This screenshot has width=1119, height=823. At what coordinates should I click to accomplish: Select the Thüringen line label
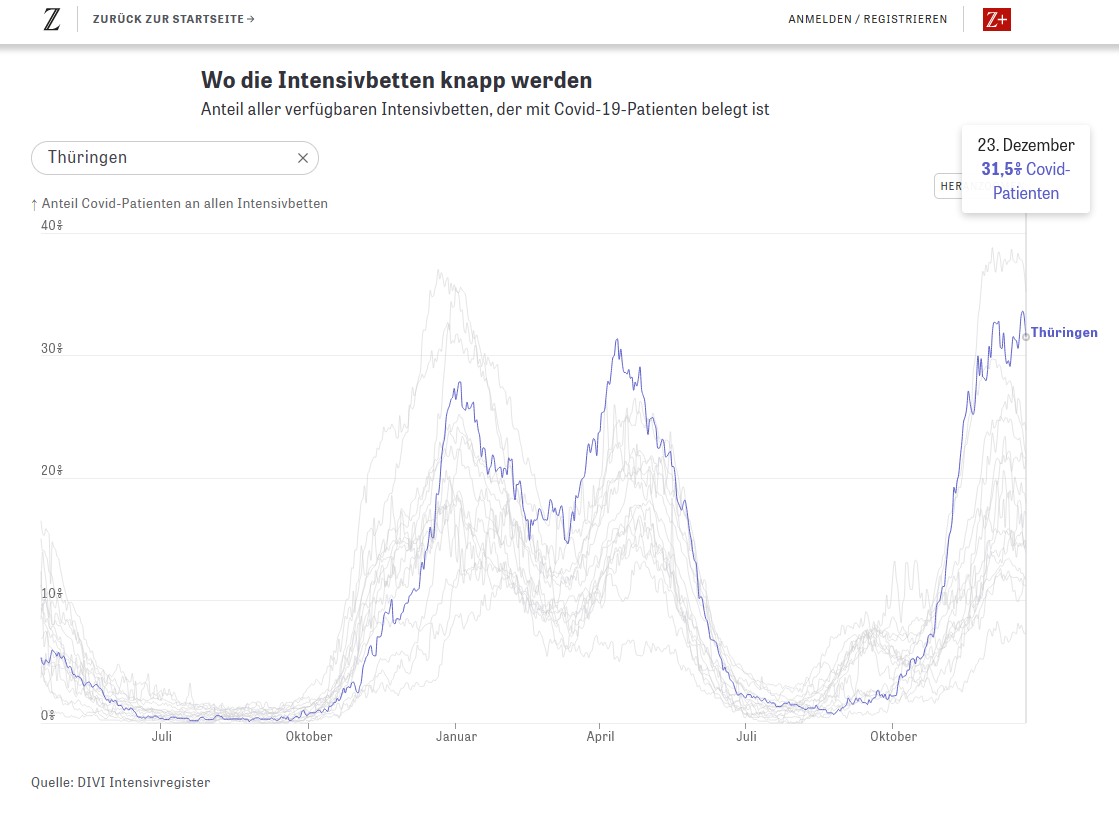pyautogui.click(x=1064, y=333)
